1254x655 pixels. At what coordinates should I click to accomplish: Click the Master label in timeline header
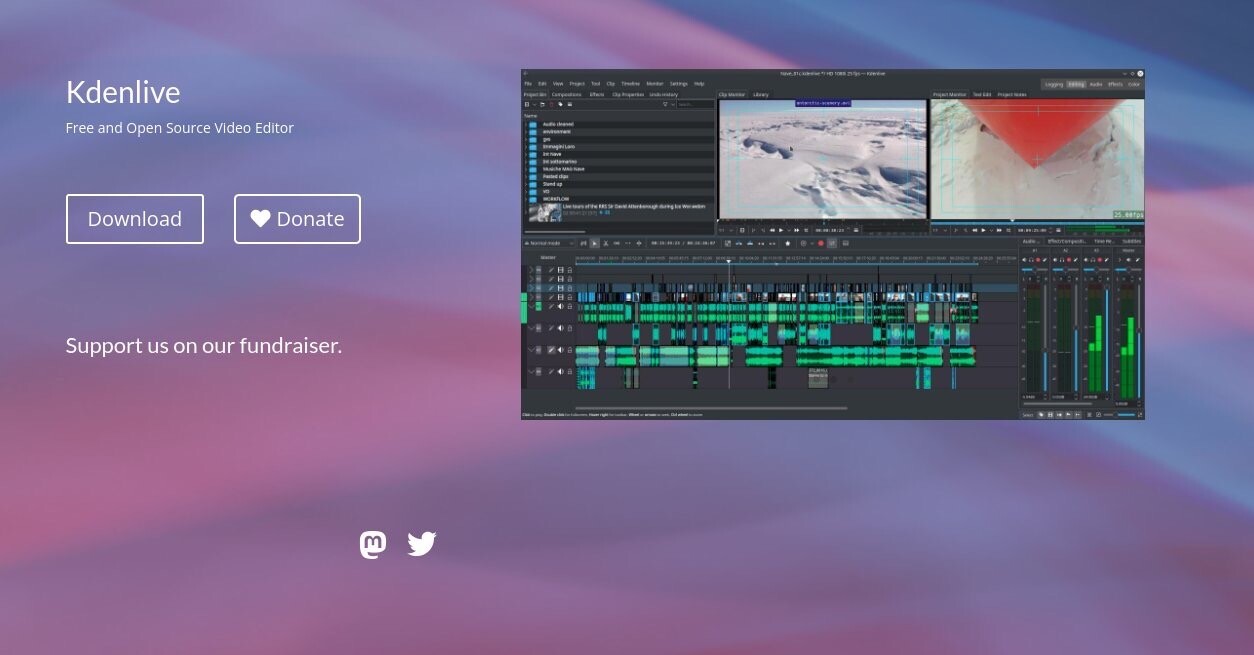548,258
